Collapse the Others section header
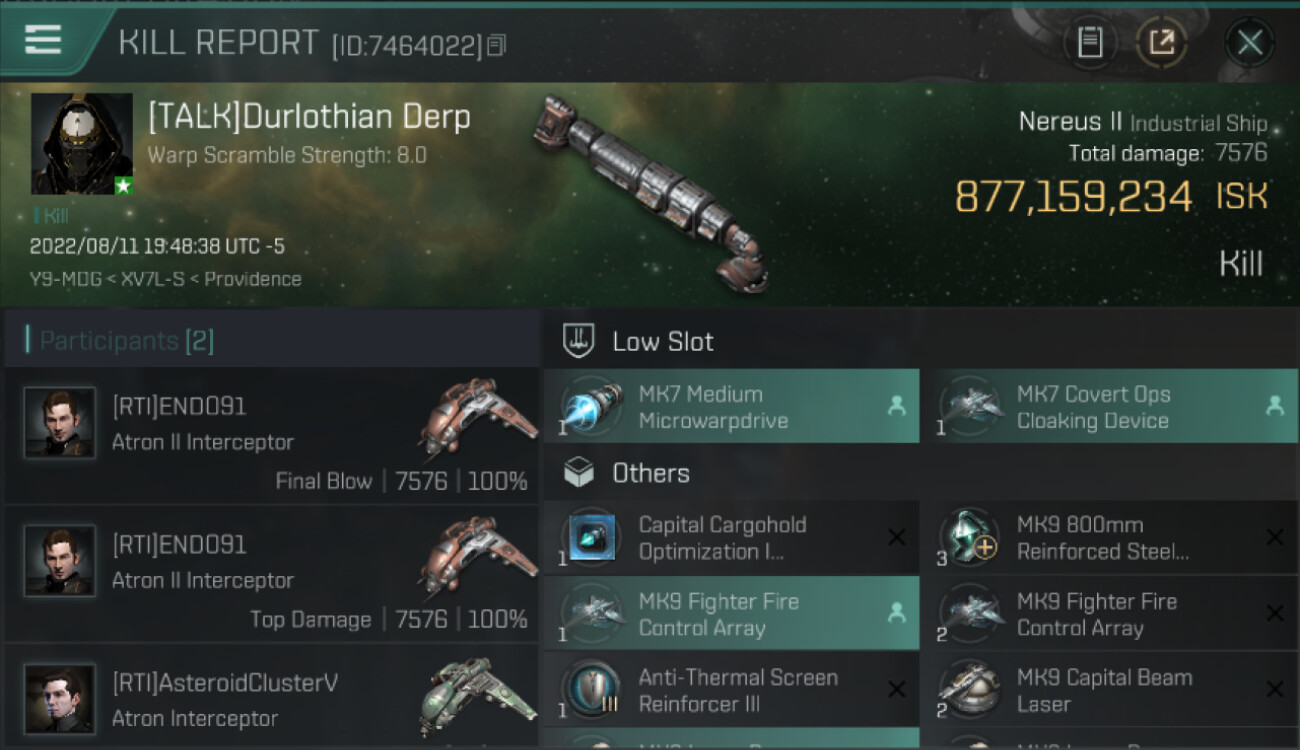This screenshot has height=750, width=1300. click(x=650, y=473)
